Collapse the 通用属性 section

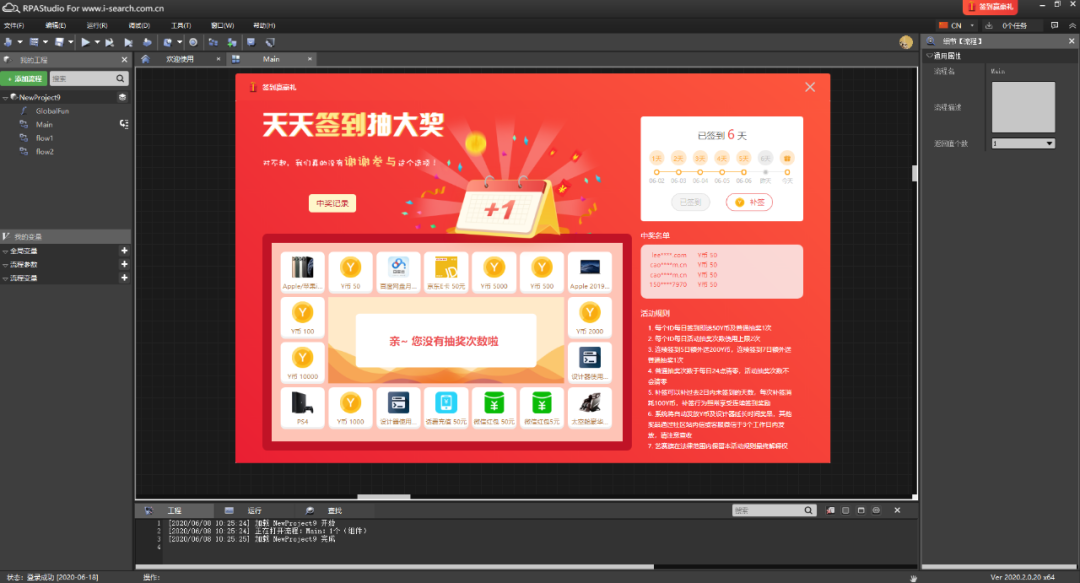pyautogui.click(x=928, y=56)
